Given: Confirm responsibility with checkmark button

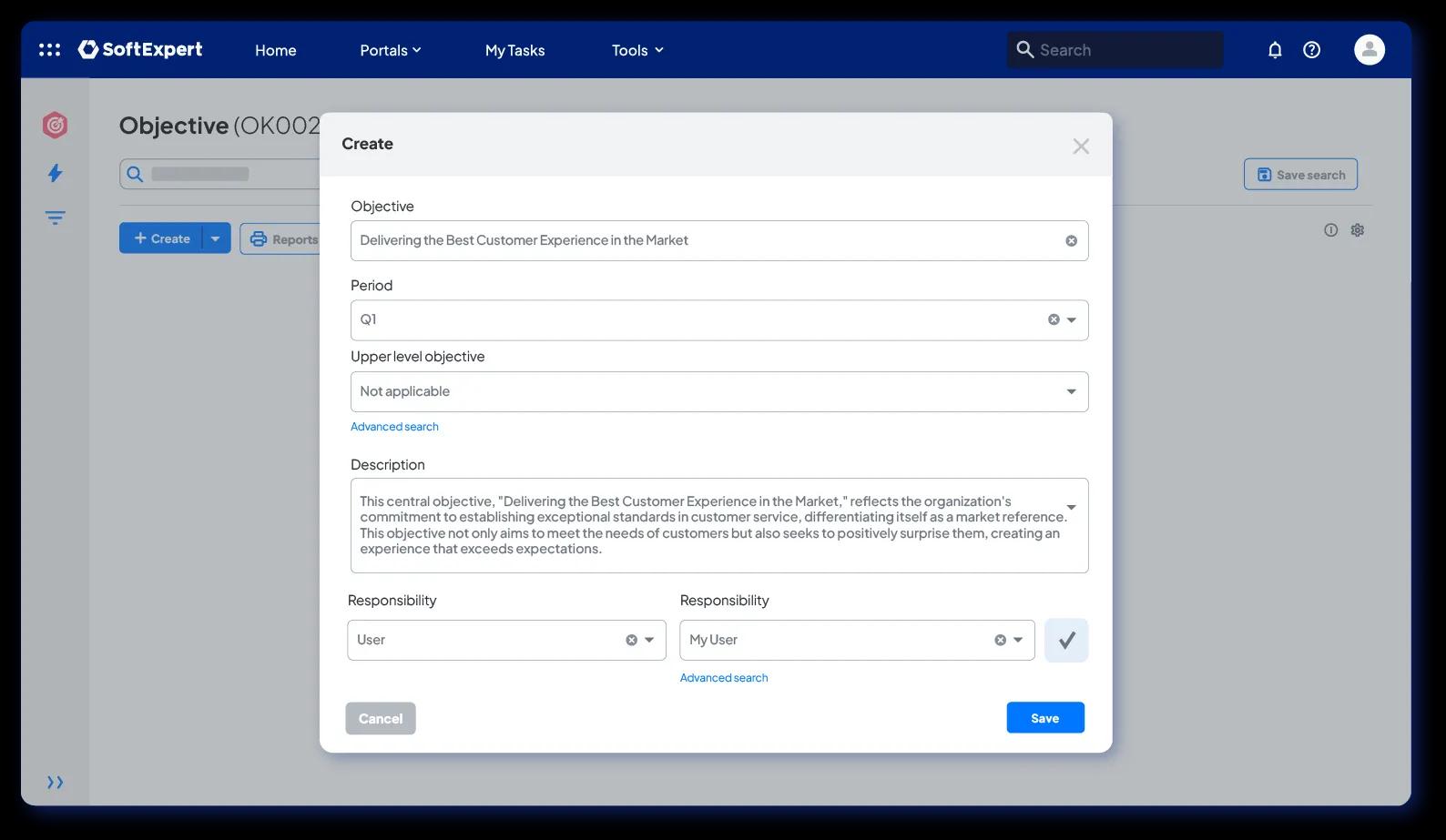Looking at the screenshot, I should 1066,640.
